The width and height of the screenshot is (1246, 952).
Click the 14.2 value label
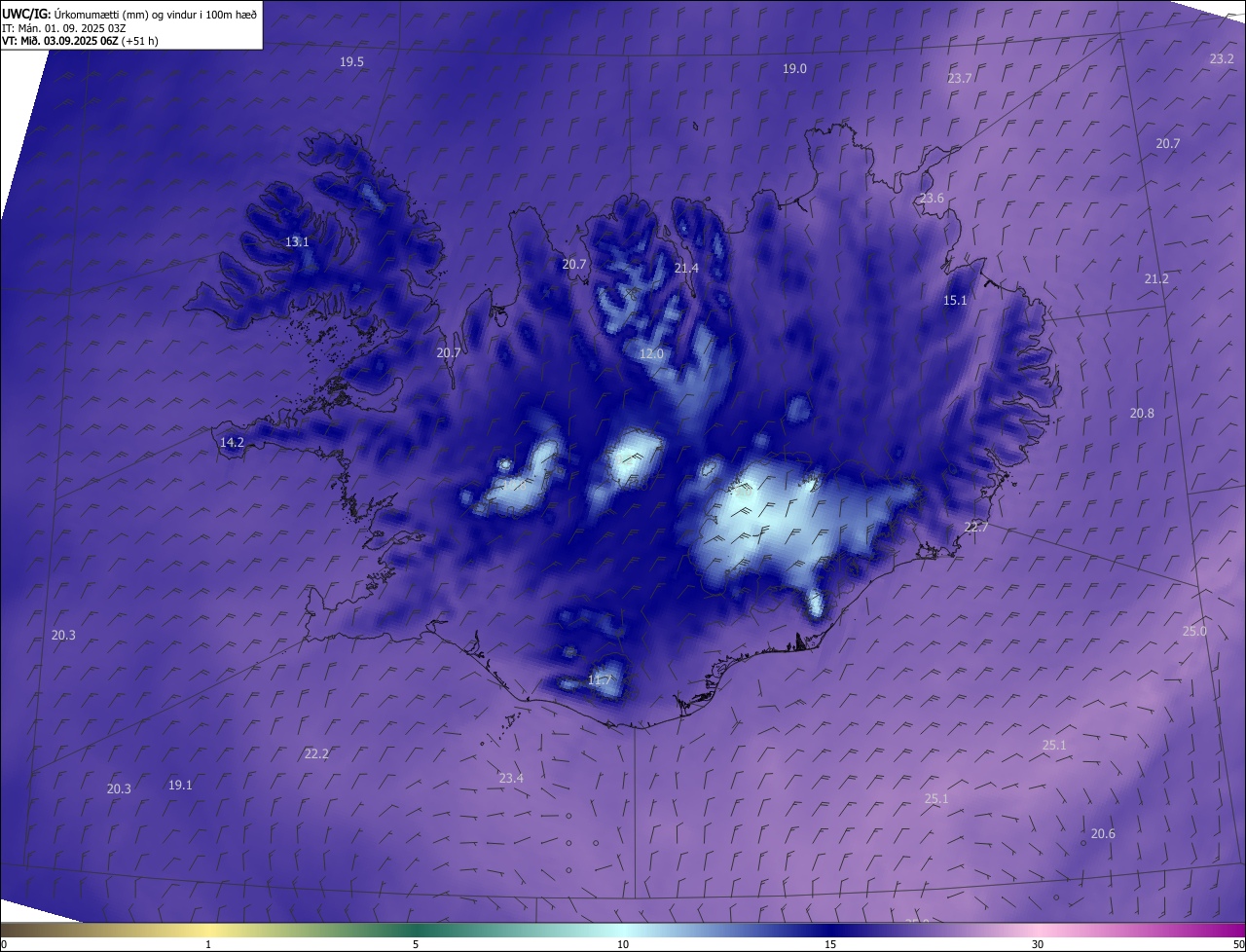(x=232, y=442)
